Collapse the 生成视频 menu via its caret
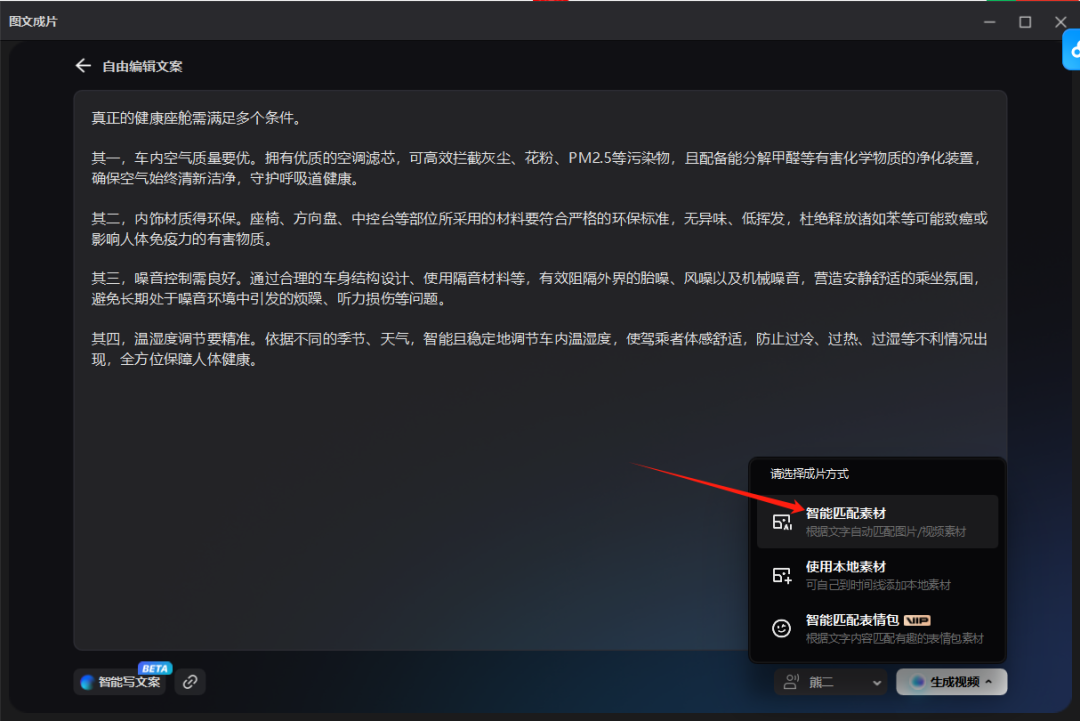1080x721 pixels. (x=989, y=682)
